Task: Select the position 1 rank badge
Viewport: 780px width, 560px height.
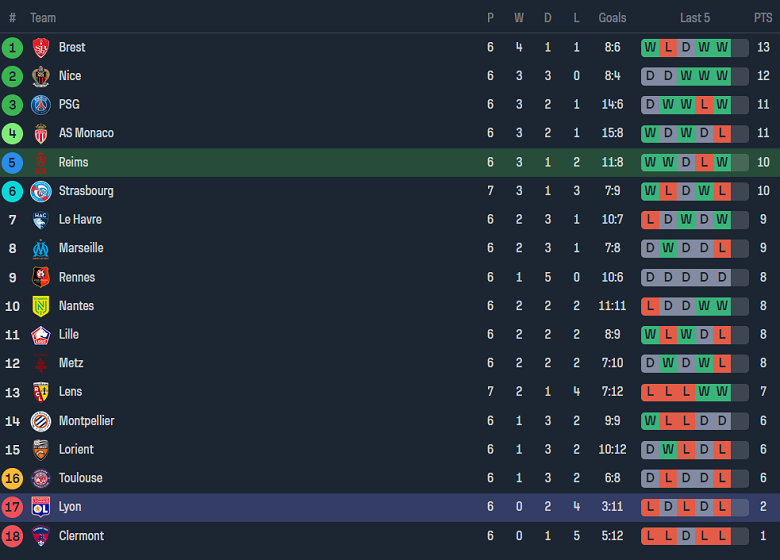Action: tap(12, 48)
